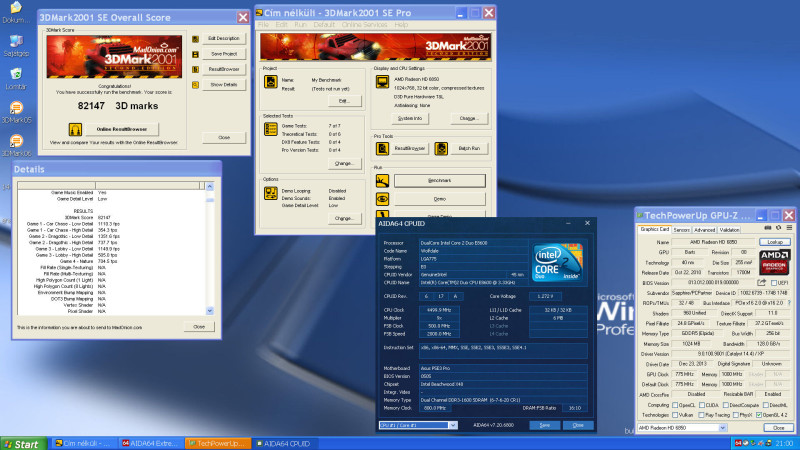Toggle the DirectML checkbox

766,405
